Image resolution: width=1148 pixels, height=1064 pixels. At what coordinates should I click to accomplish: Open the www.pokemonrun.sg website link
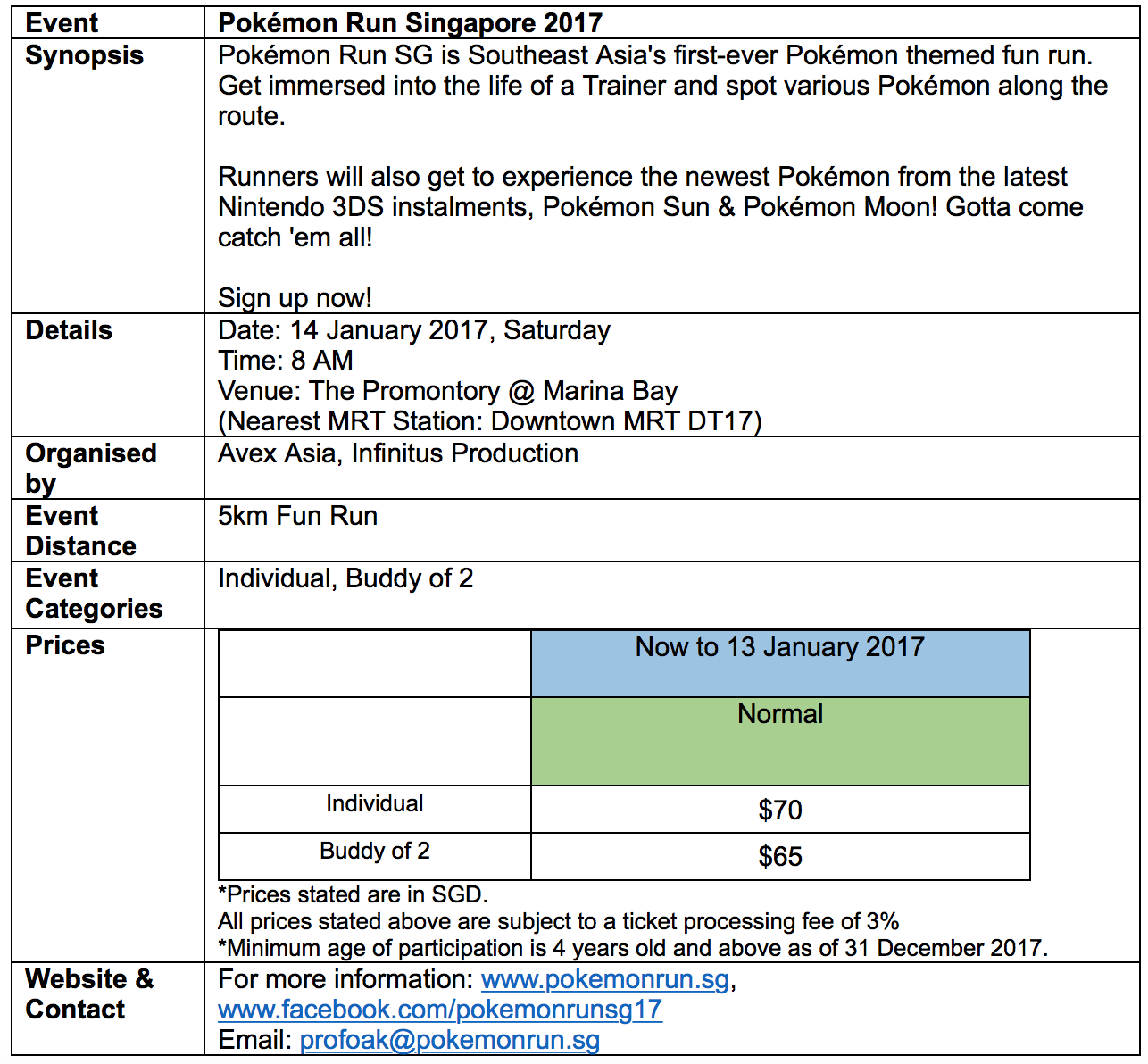tap(604, 979)
